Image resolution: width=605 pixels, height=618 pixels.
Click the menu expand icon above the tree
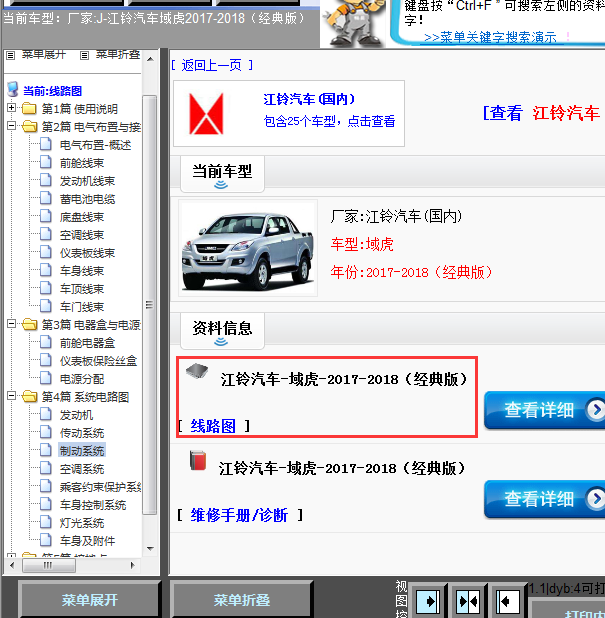(11, 56)
